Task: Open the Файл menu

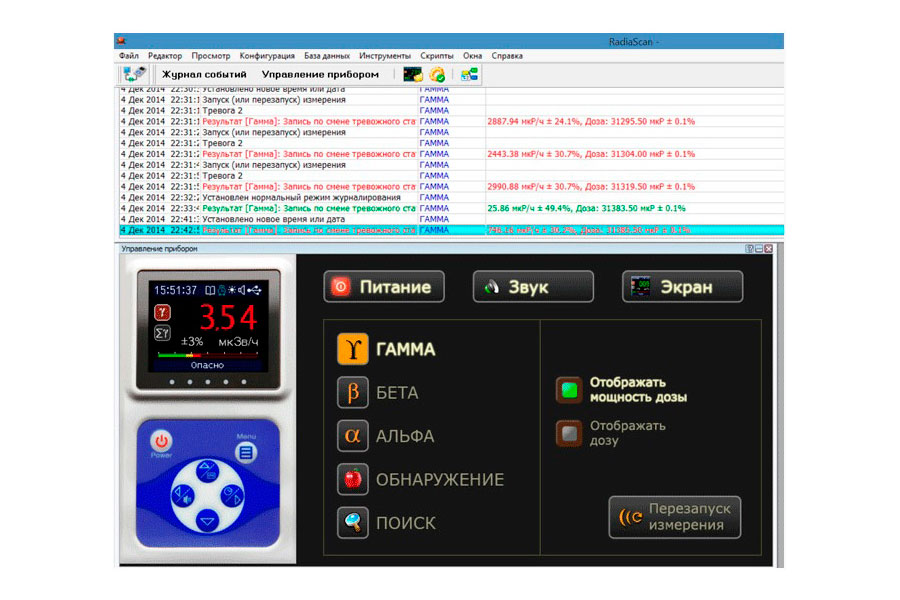Action: click(x=129, y=56)
